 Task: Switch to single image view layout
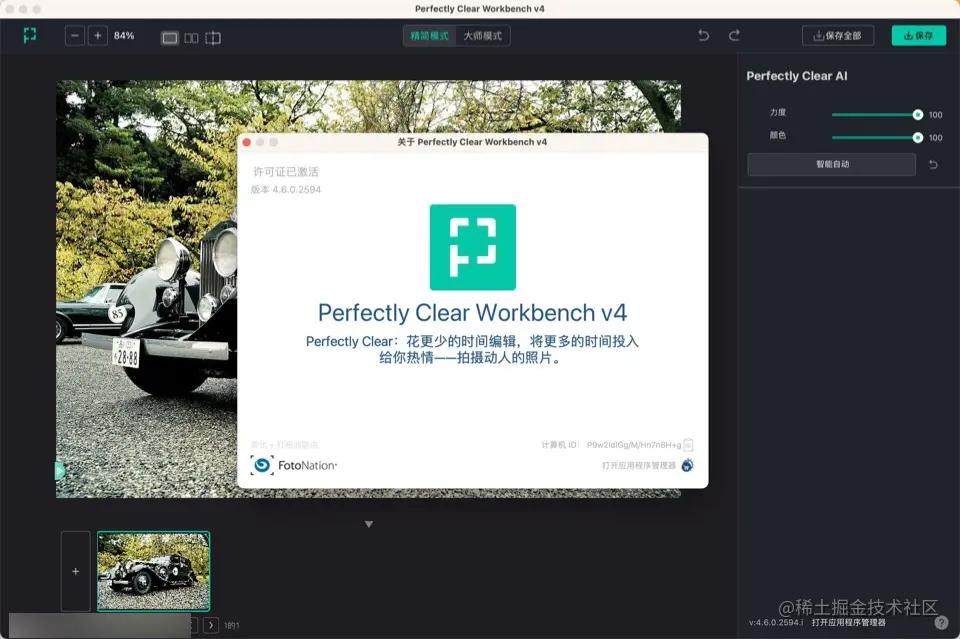pyautogui.click(x=170, y=38)
